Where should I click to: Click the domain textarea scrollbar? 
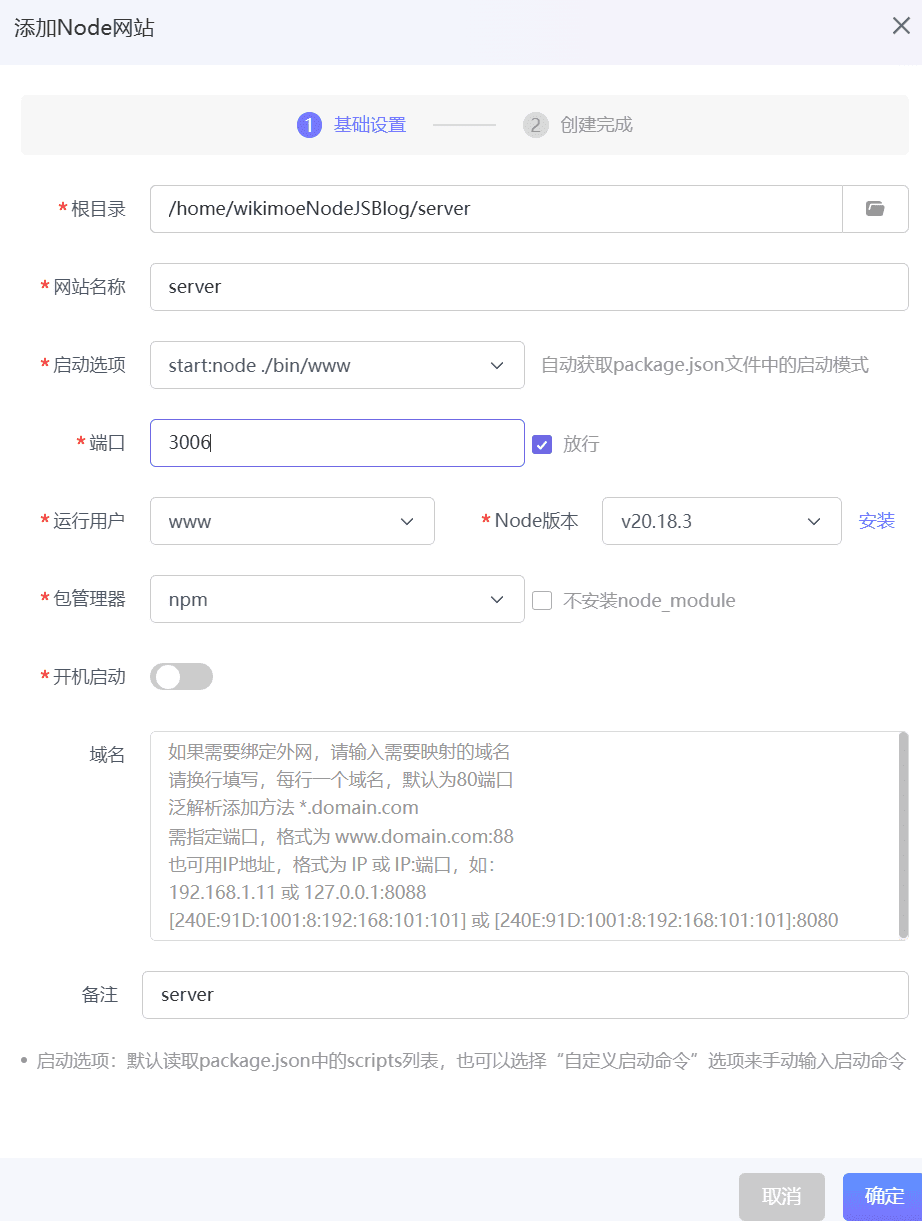tap(904, 835)
